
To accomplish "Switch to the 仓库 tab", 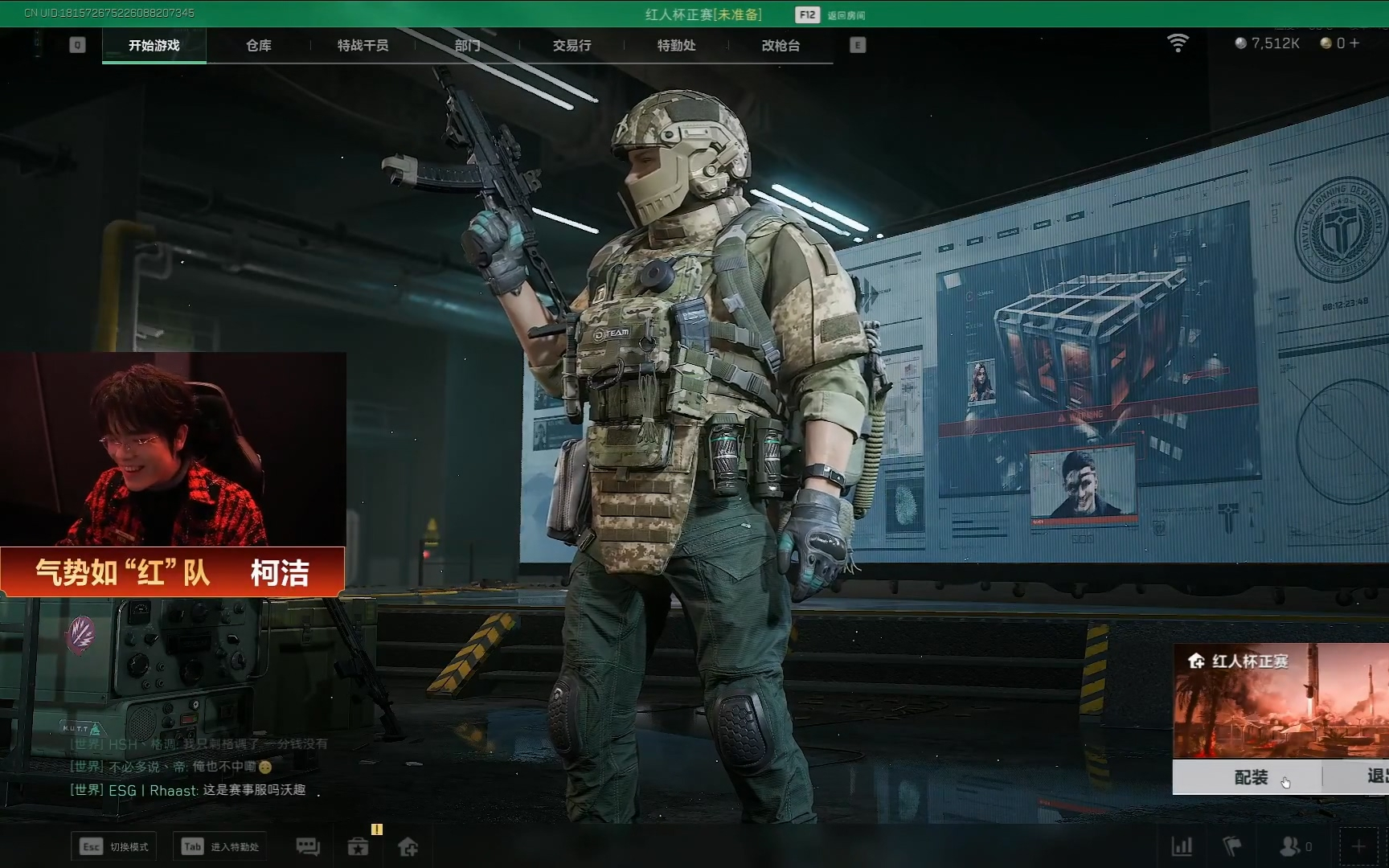I will point(259,46).
